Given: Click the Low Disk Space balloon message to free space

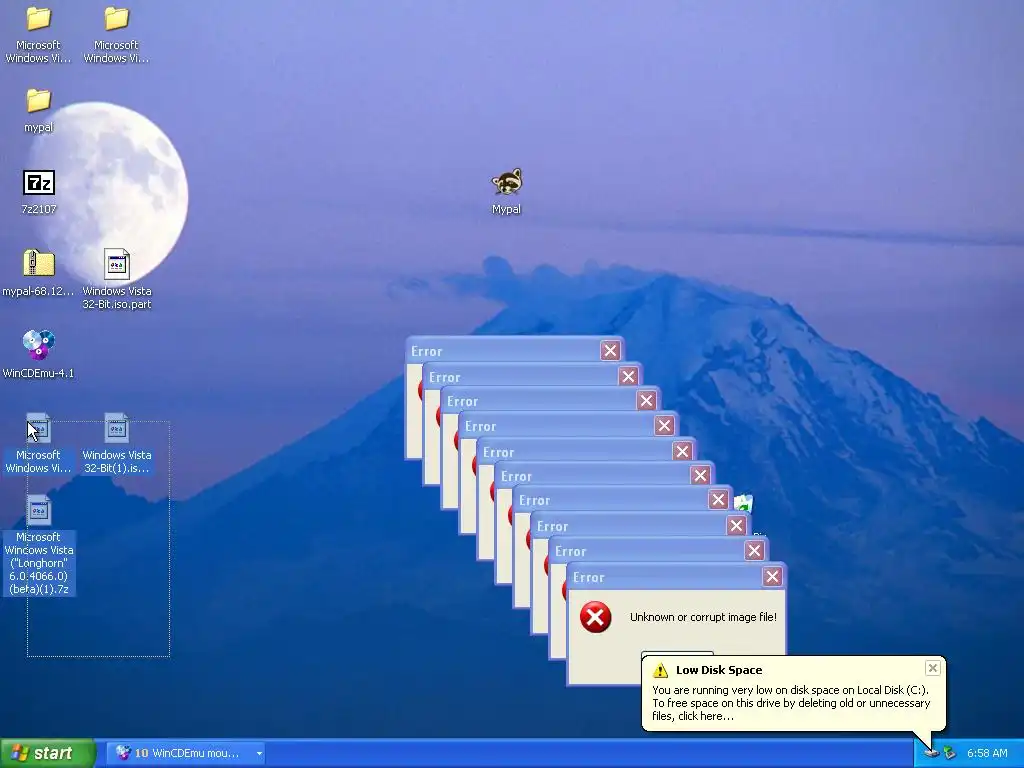Looking at the screenshot, I should click(x=791, y=703).
